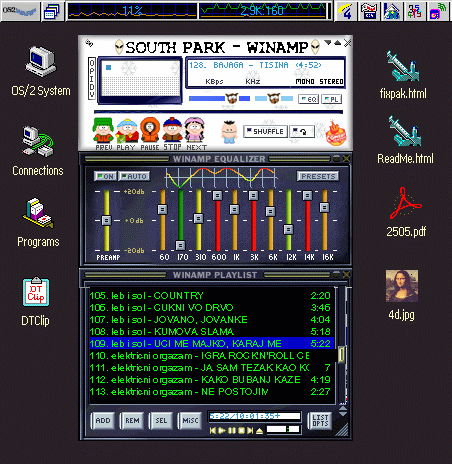This screenshot has height=464, width=452.
Task: Click Kyle's PREV character button
Action: point(103,130)
